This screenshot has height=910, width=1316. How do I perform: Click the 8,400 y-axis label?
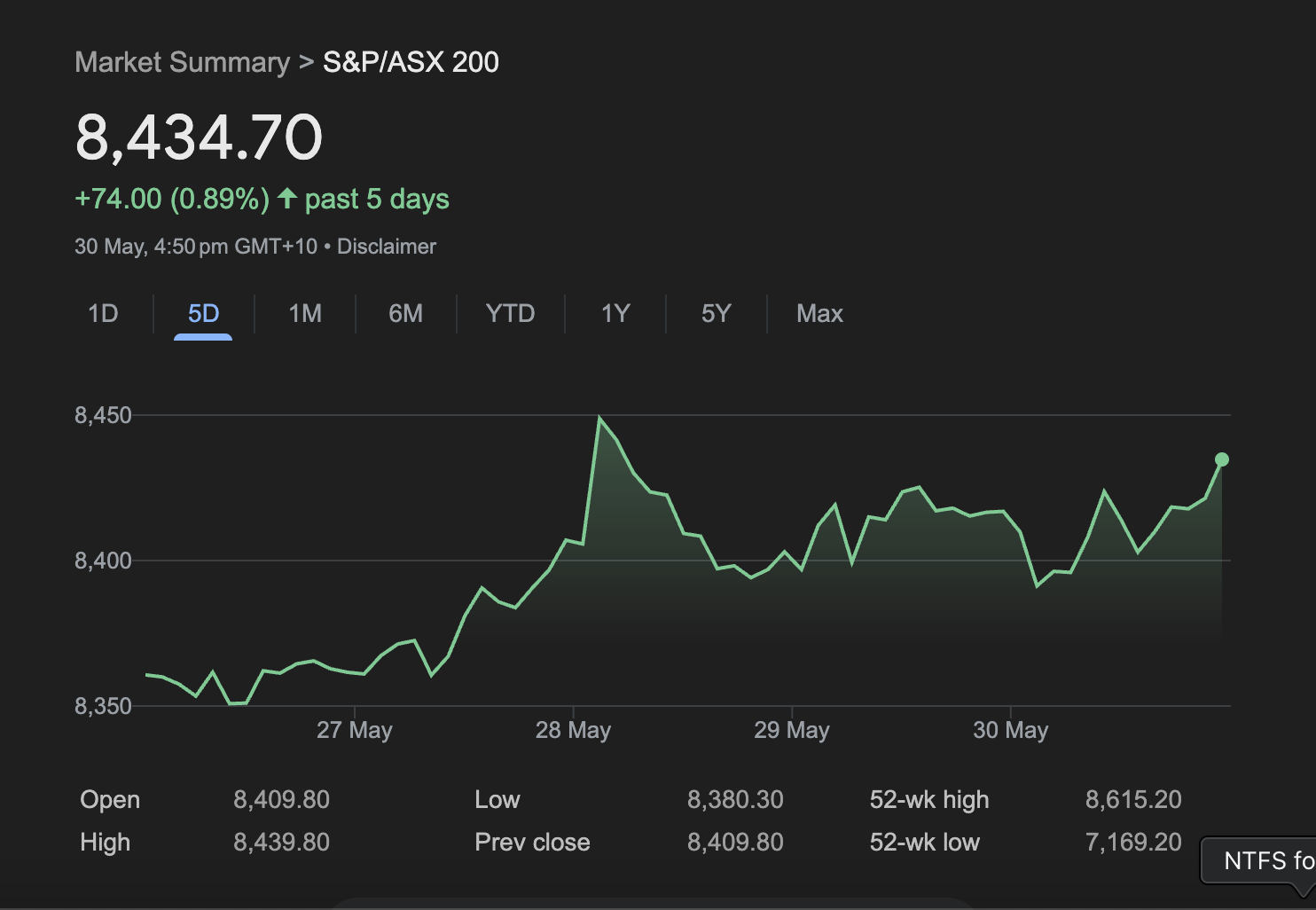pyautogui.click(x=103, y=561)
